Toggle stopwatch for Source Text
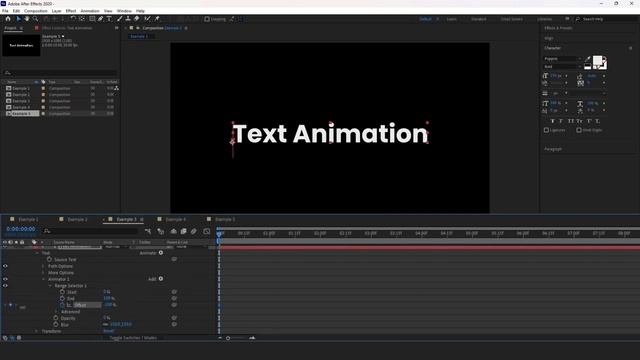The height and width of the screenshot is (360, 640). click(49, 259)
